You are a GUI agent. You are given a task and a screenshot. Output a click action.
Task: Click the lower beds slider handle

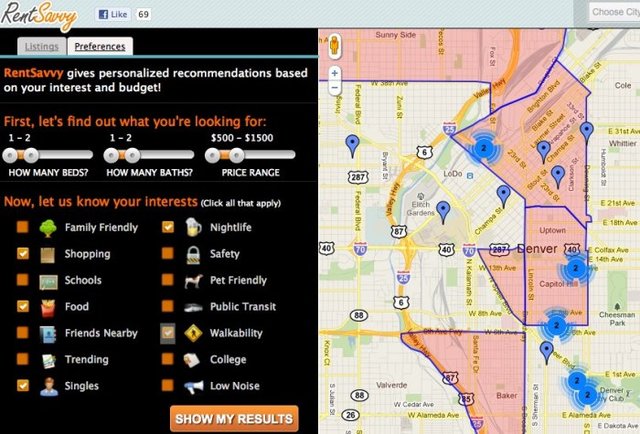click(10, 155)
